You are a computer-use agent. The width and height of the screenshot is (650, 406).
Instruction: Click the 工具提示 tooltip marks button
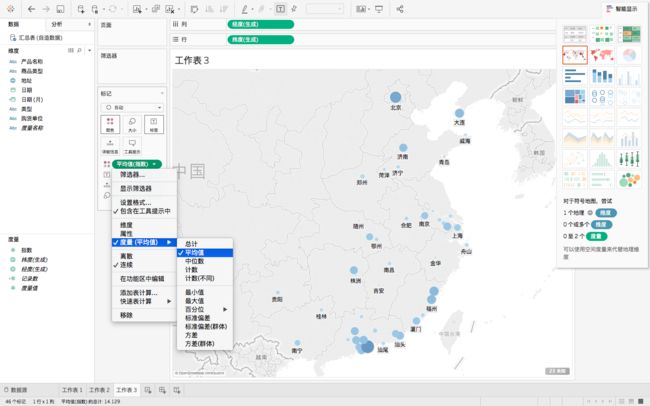point(132,146)
